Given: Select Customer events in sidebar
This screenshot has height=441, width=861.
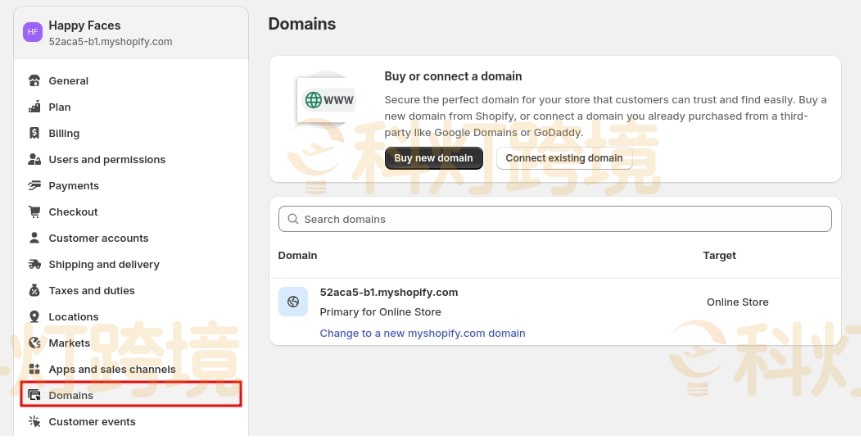Looking at the screenshot, I should click(x=92, y=422).
